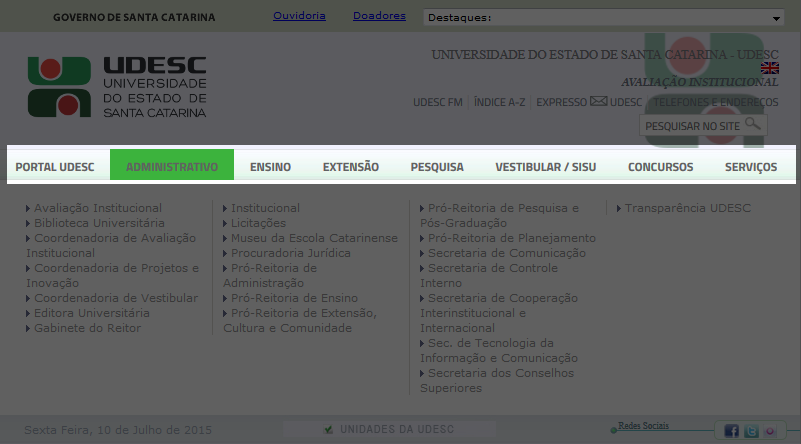The image size is (801, 444).
Task: Open Sec. de Tecnologia da Informação e Comunicação
Action: [499, 350]
